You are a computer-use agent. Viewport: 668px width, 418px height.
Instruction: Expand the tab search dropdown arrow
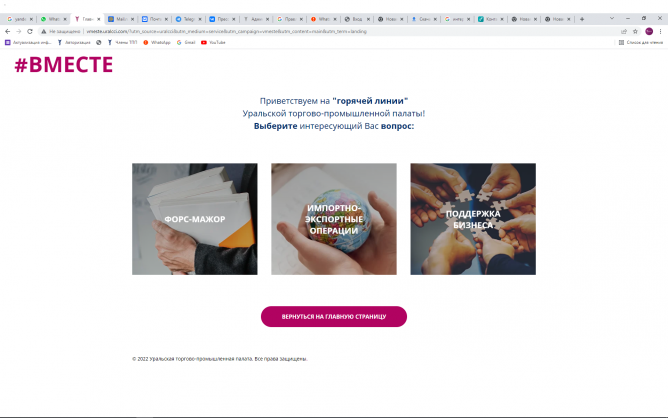click(x=612, y=18)
